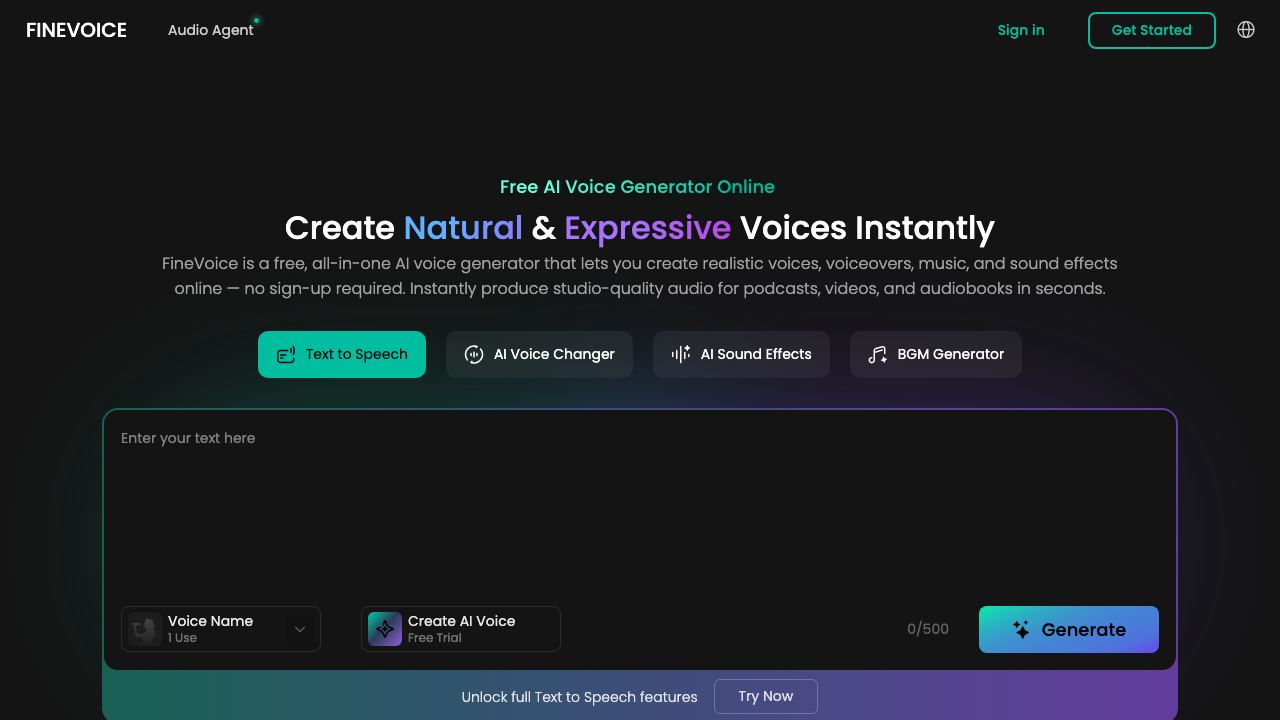The width and height of the screenshot is (1280, 720).
Task: Open the language globe icon
Action: (x=1246, y=30)
